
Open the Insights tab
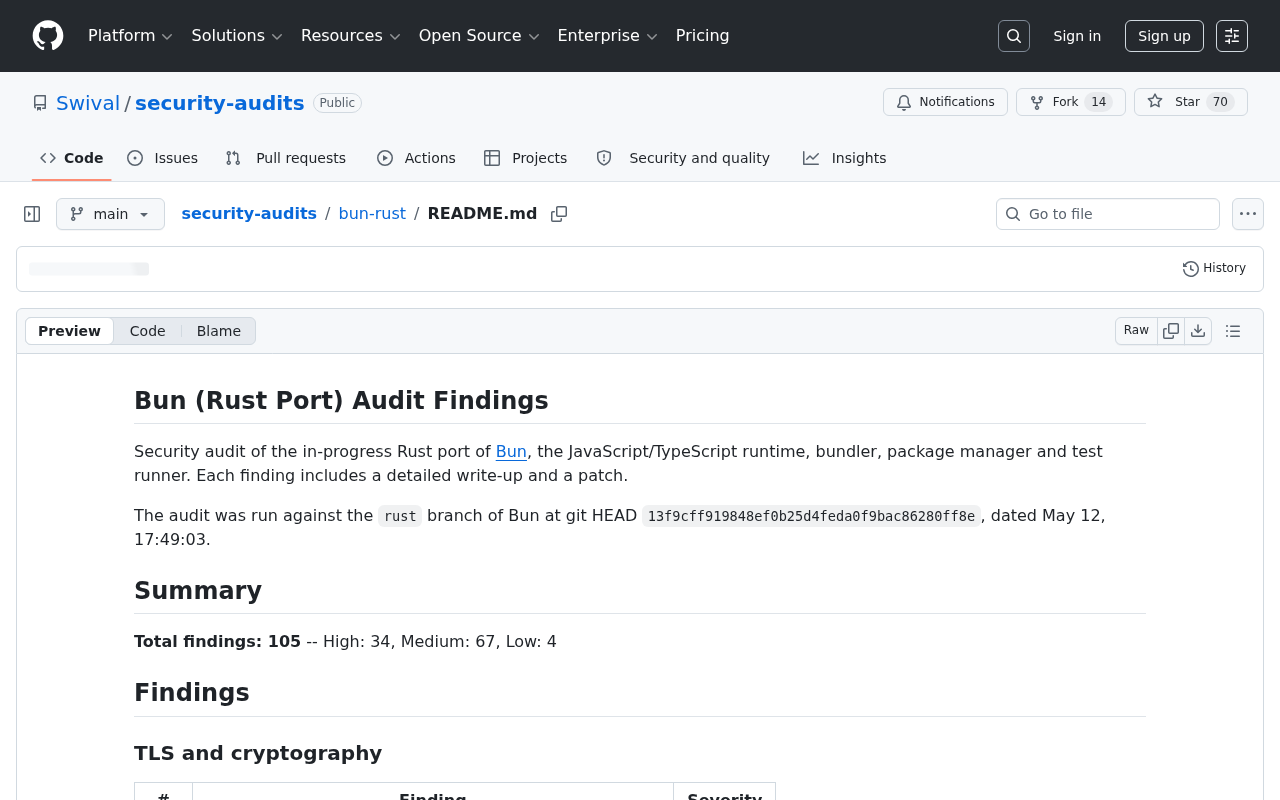(845, 158)
